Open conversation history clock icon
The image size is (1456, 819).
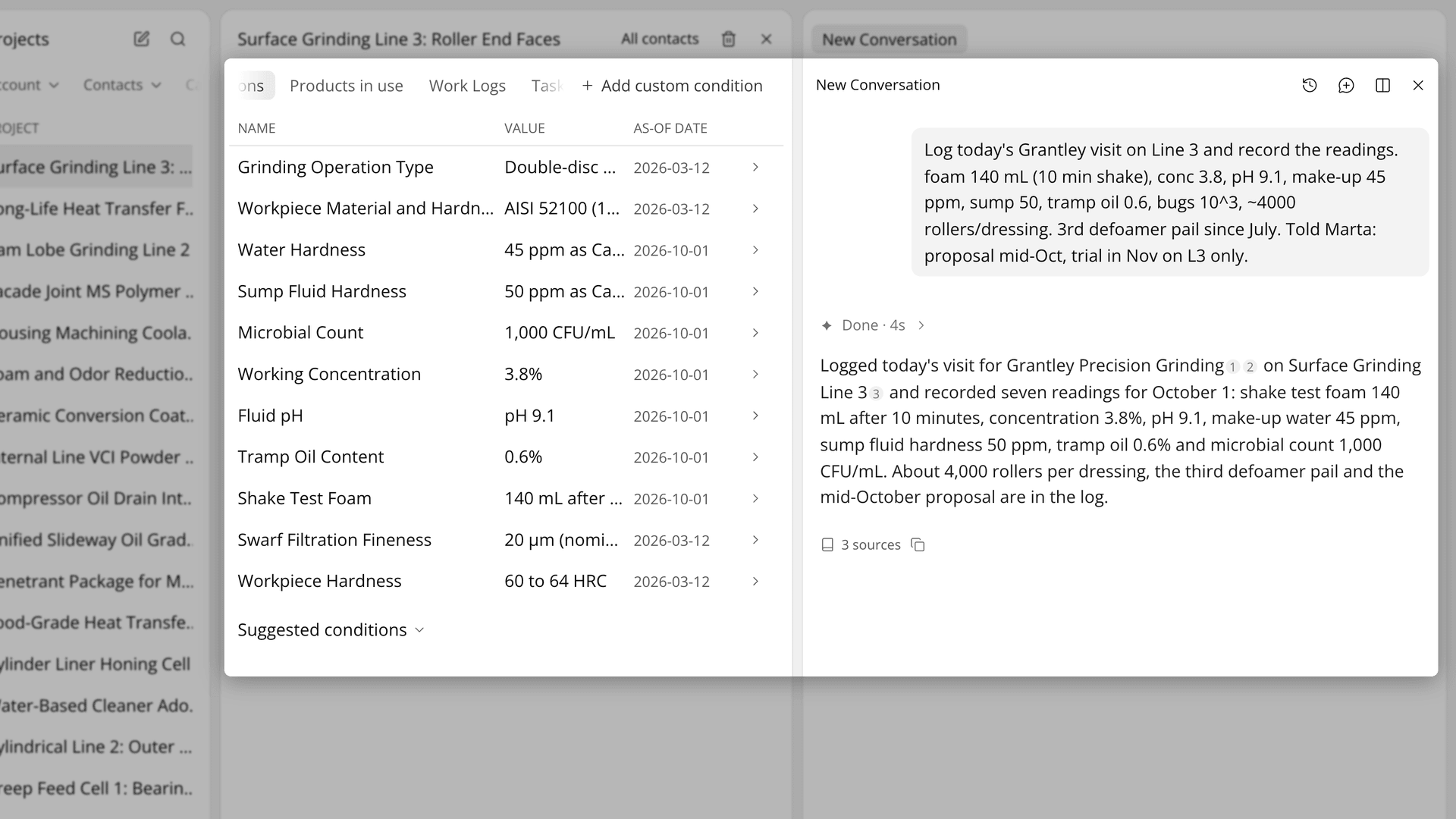(x=1310, y=86)
